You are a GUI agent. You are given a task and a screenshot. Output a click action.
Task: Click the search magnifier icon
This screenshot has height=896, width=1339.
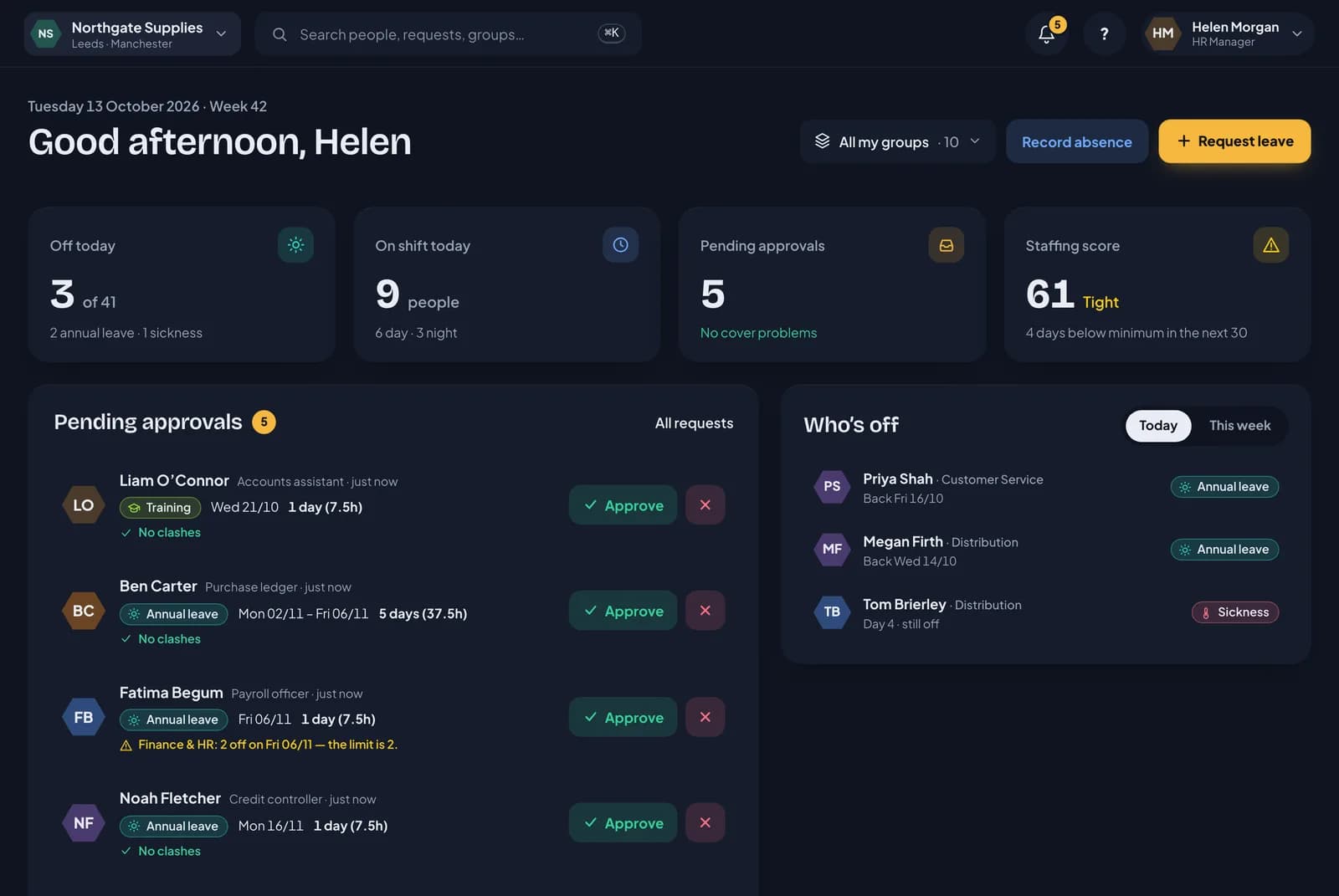click(x=280, y=34)
